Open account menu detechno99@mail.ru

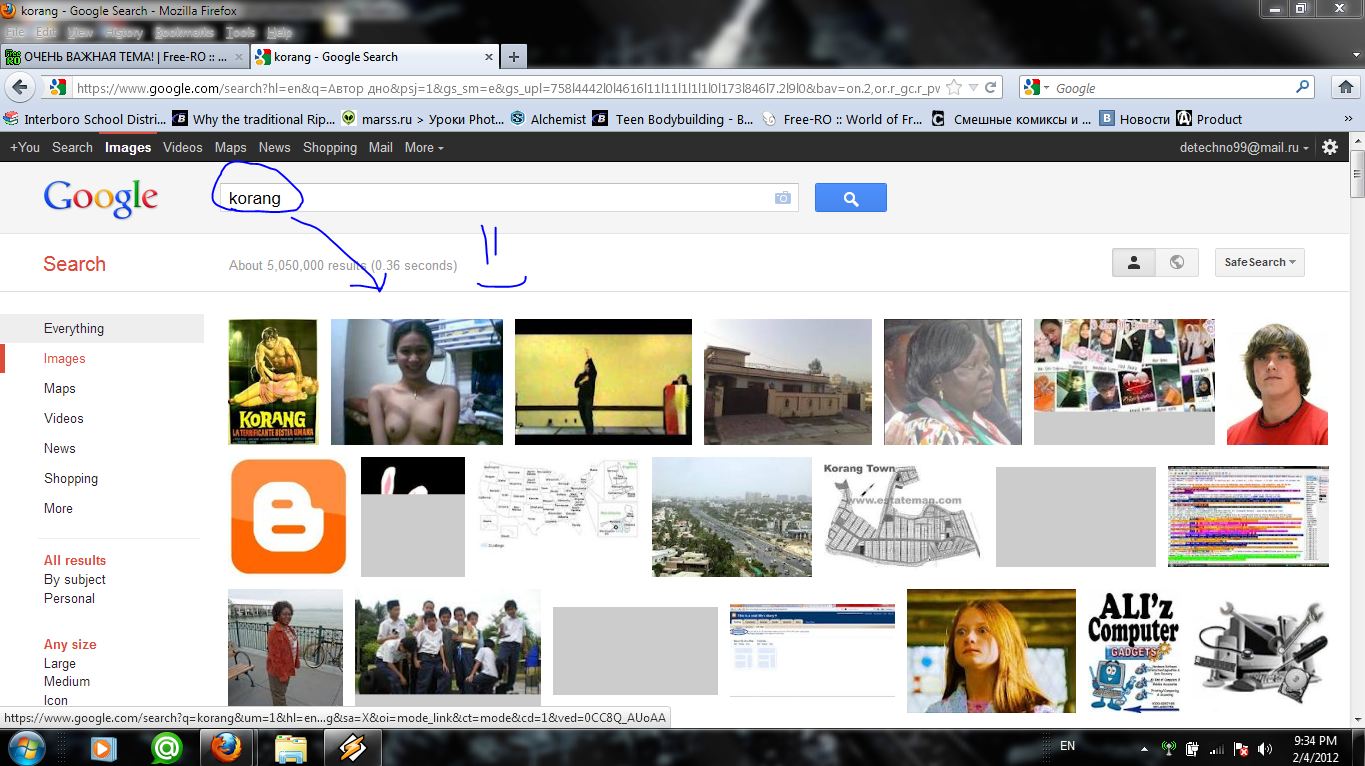tap(1245, 147)
